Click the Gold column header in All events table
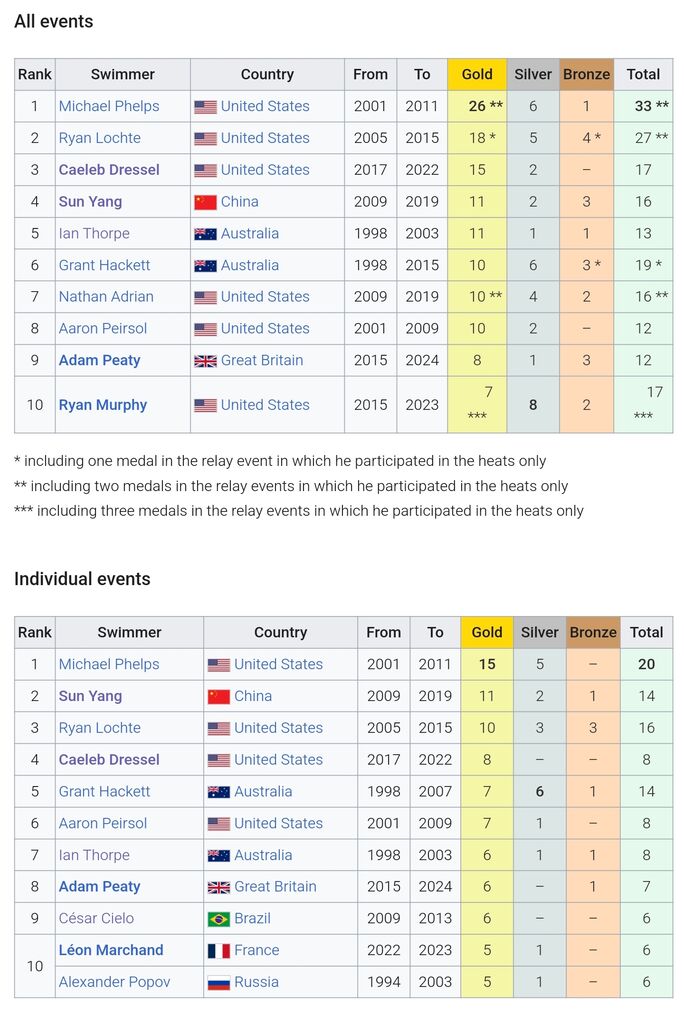 477,74
